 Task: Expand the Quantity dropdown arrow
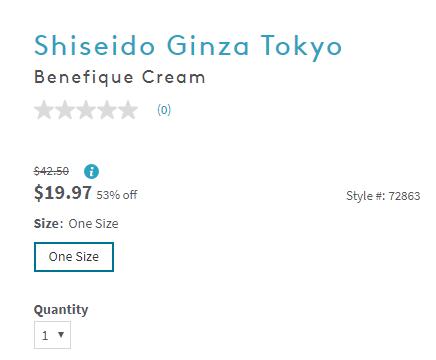coord(61,334)
